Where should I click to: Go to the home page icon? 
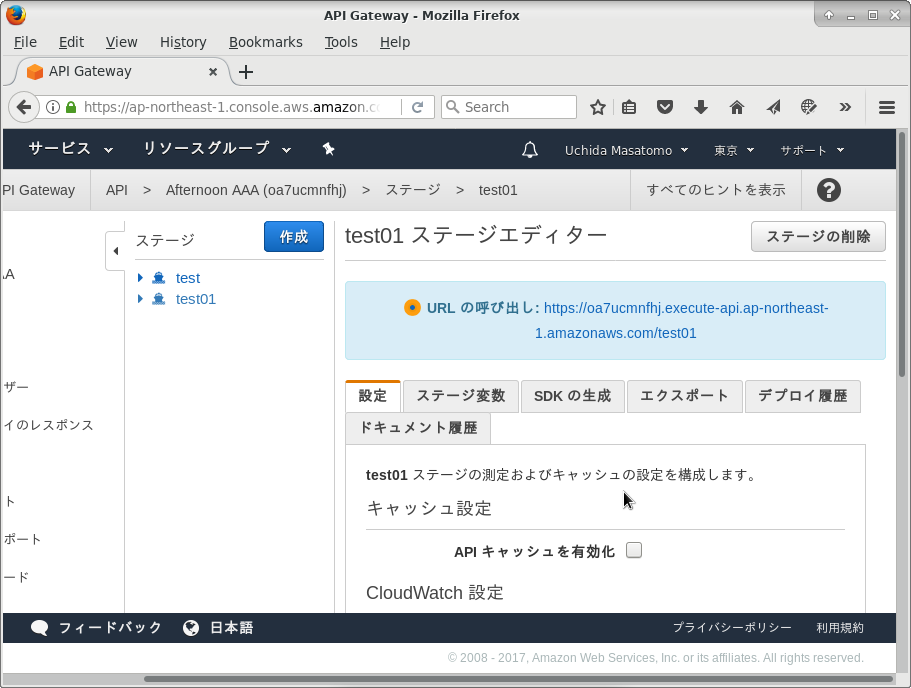[x=737, y=107]
